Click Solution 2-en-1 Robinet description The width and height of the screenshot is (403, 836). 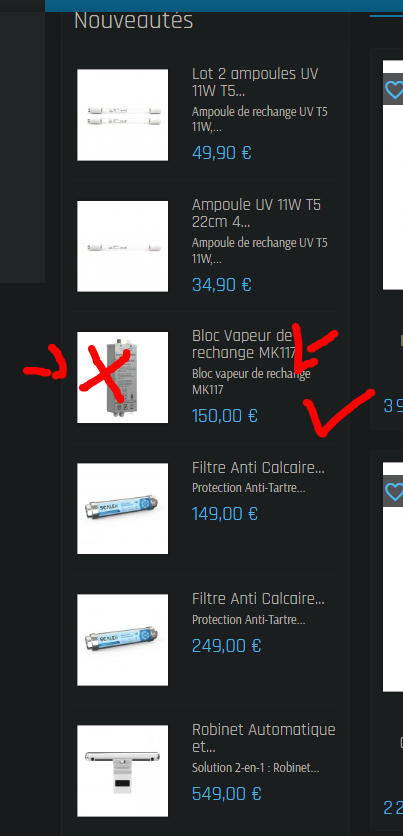pyautogui.click(x=255, y=768)
